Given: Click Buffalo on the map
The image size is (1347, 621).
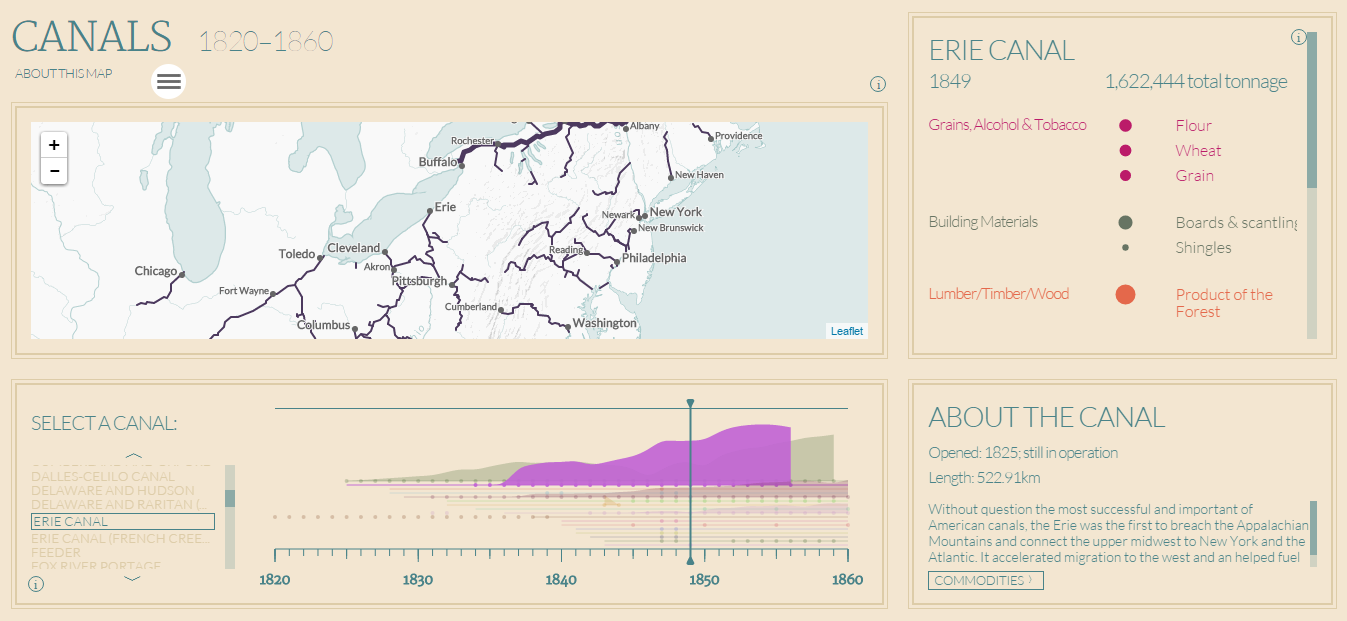Looking at the screenshot, I should click(x=437, y=162).
